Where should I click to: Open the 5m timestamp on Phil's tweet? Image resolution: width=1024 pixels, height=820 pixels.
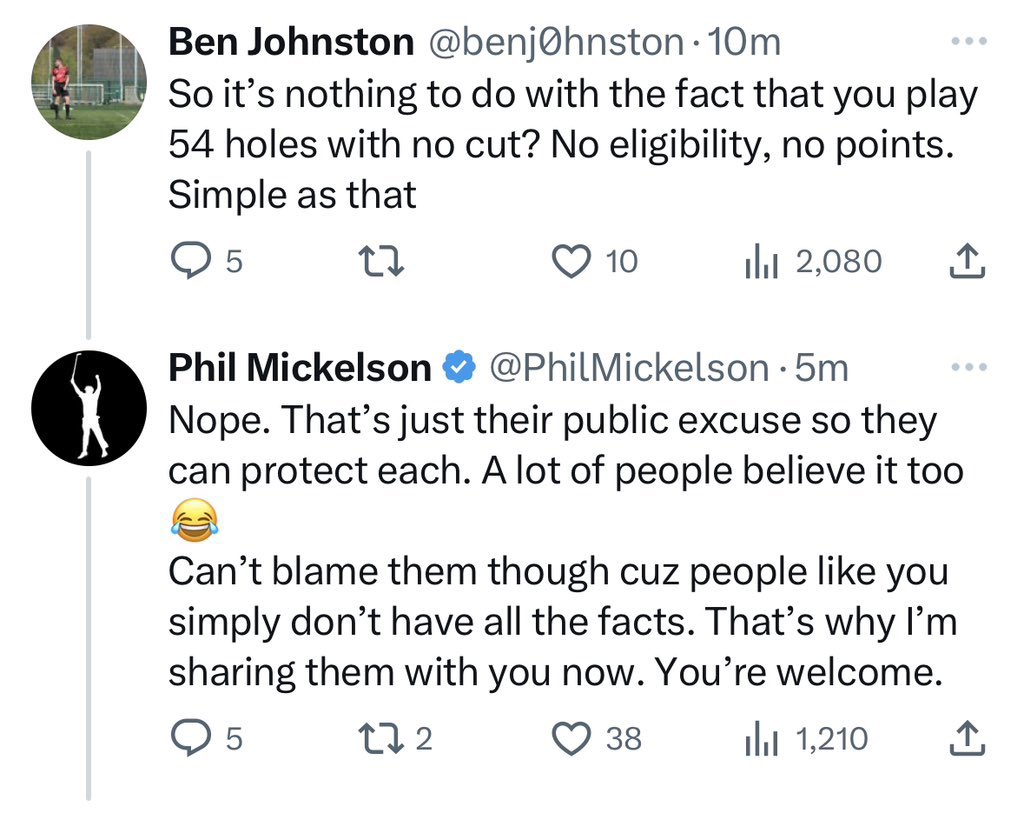point(821,368)
